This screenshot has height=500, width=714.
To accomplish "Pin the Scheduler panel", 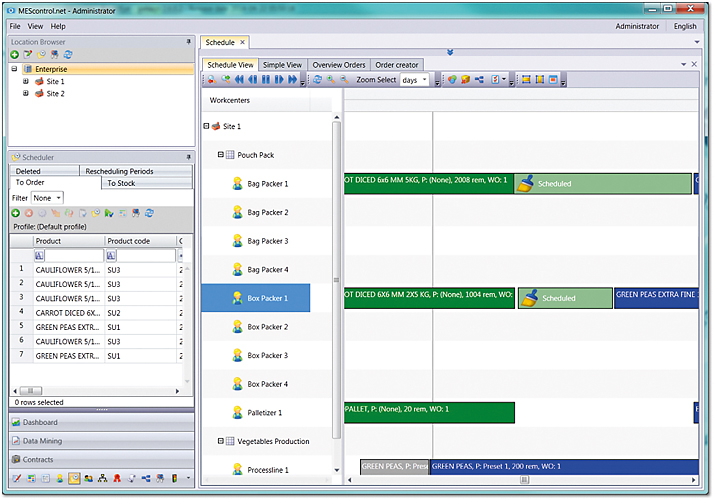I will pos(189,157).
